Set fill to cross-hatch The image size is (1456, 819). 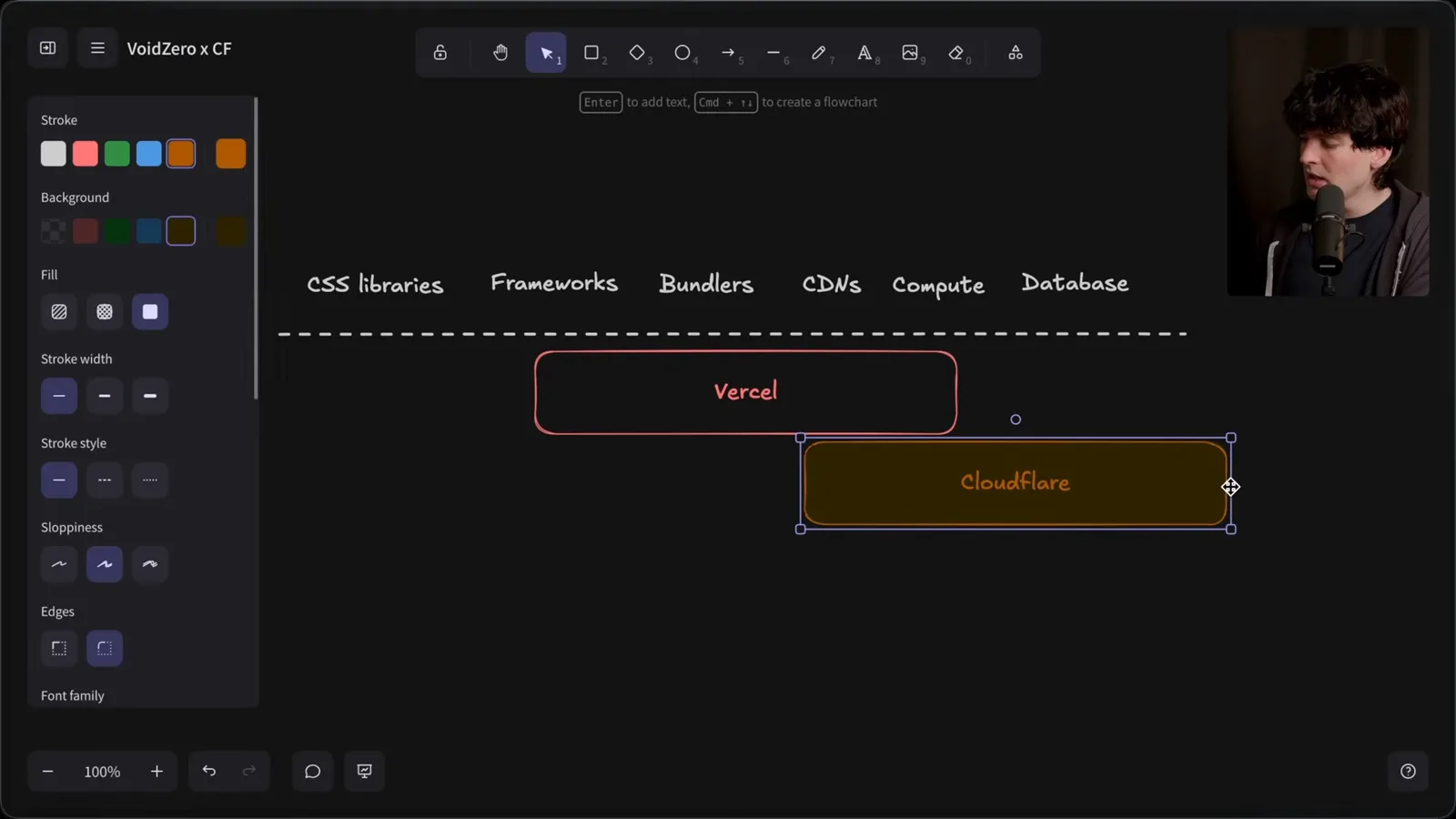[105, 312]
